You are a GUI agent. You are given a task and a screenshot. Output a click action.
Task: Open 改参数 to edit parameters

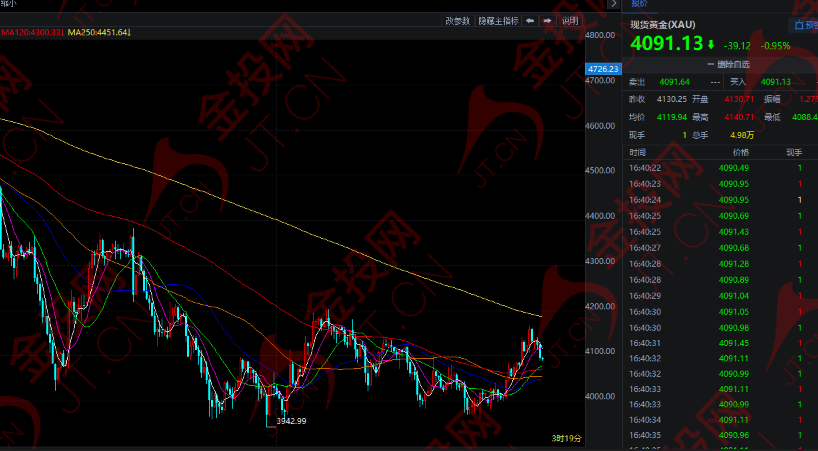coord(458,21)
